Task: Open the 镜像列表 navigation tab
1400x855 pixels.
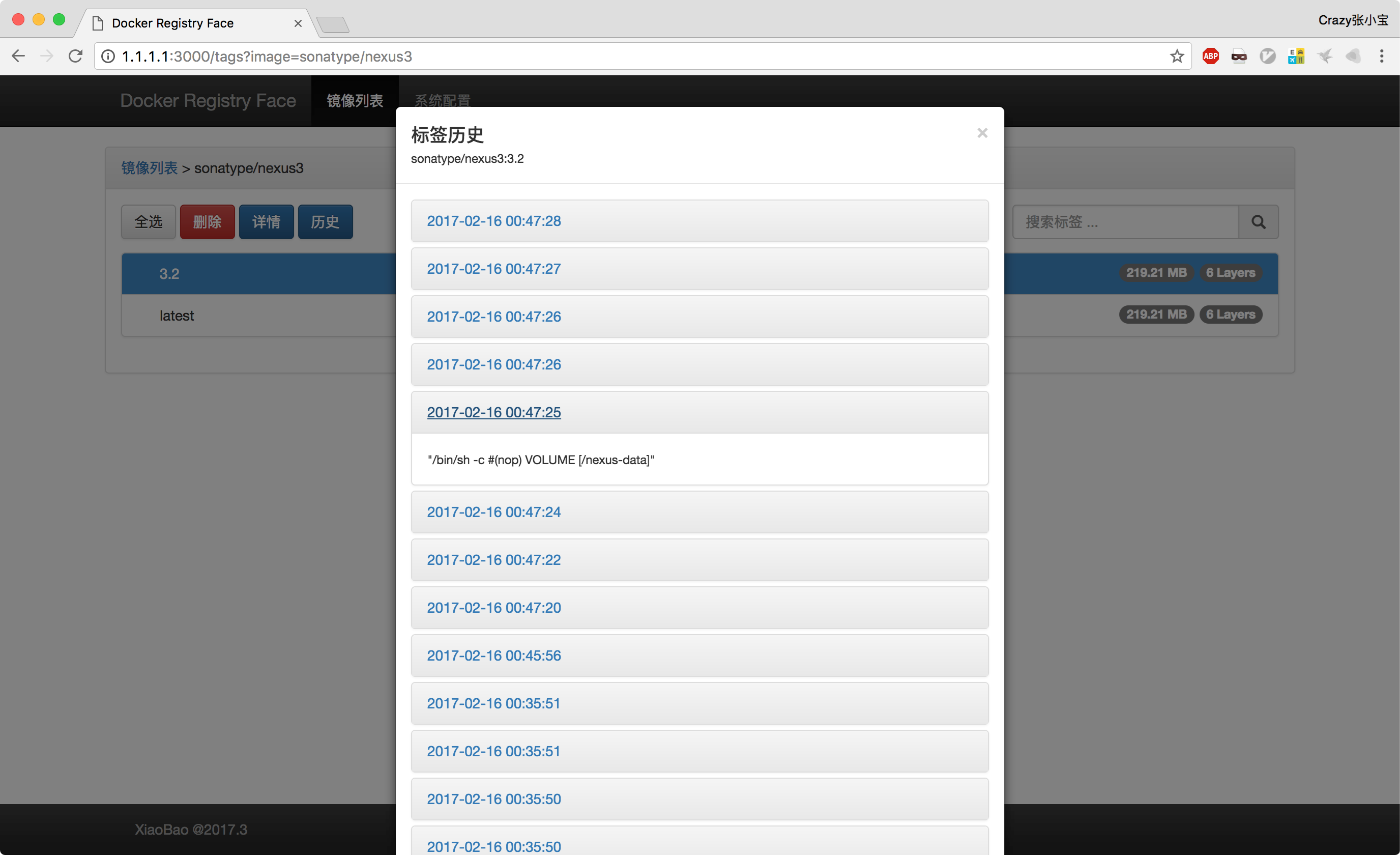Action: pyautogui.click(x=355, y=101)
